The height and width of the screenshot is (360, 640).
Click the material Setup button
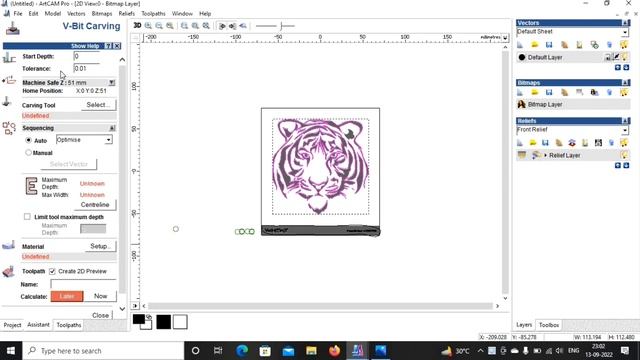click(100, 246)
